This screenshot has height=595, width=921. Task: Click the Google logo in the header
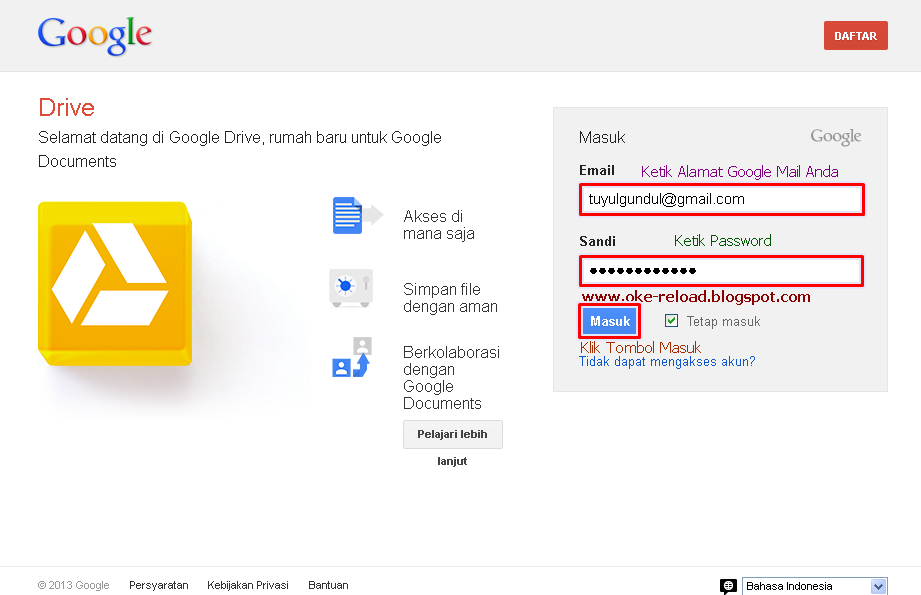click(95, 36)
